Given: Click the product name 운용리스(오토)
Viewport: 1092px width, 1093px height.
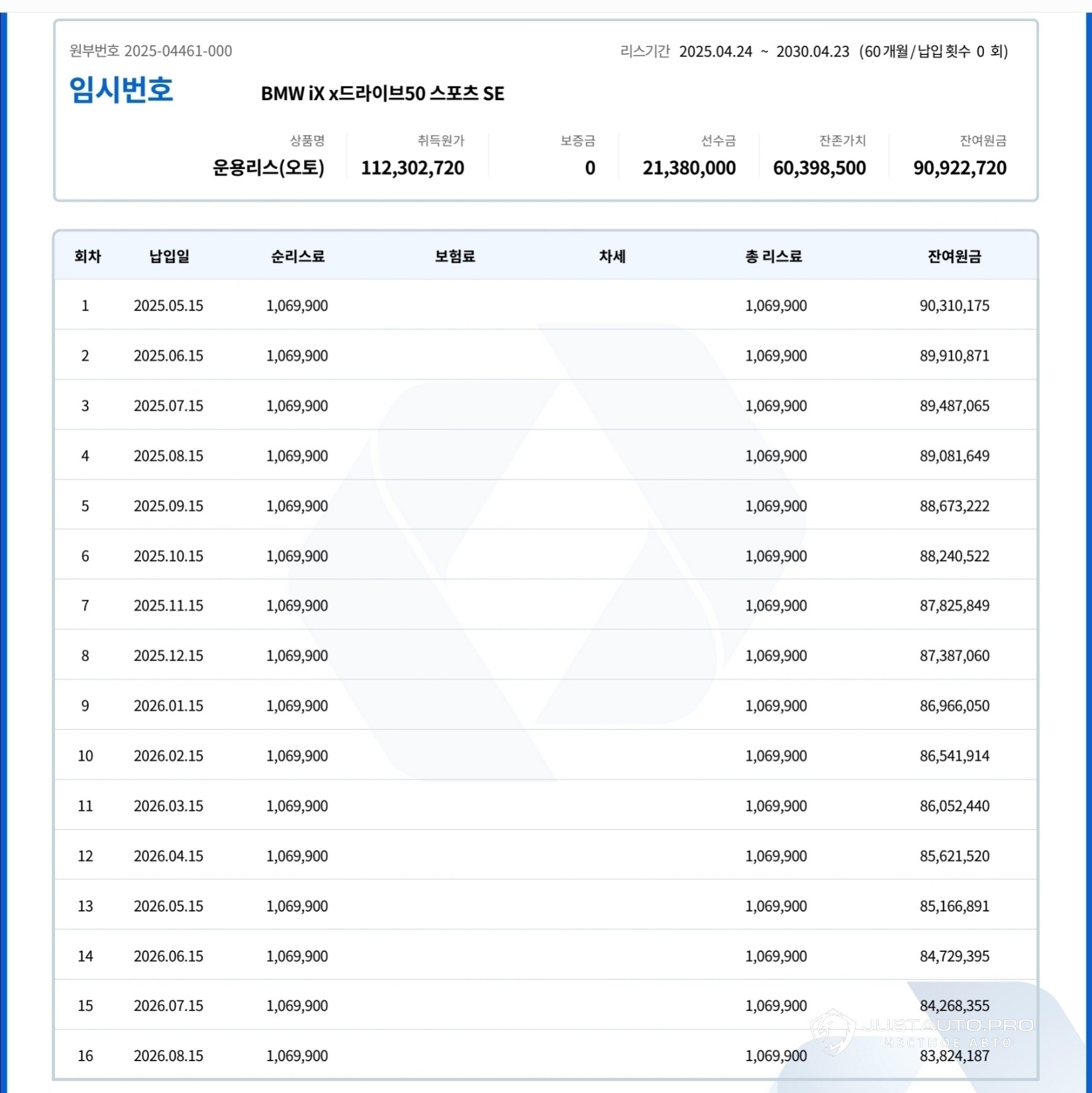Looking at the screenshot, I should (268, 168).
